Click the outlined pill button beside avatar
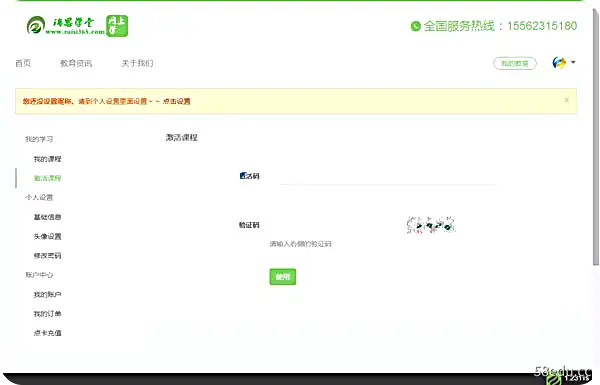 point(515,63)
